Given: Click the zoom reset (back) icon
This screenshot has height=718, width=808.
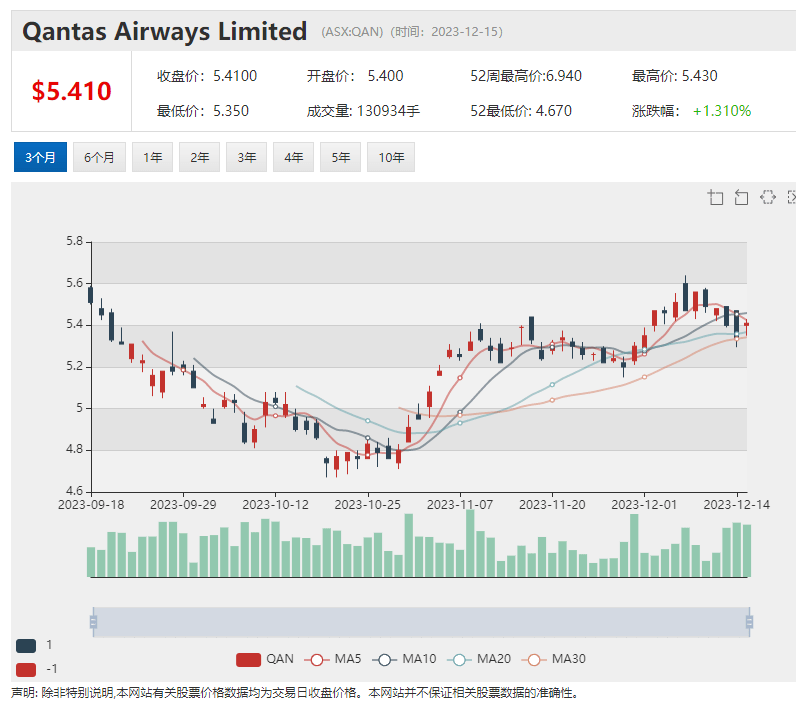Looking at the screenshot, I should point(741,197).
